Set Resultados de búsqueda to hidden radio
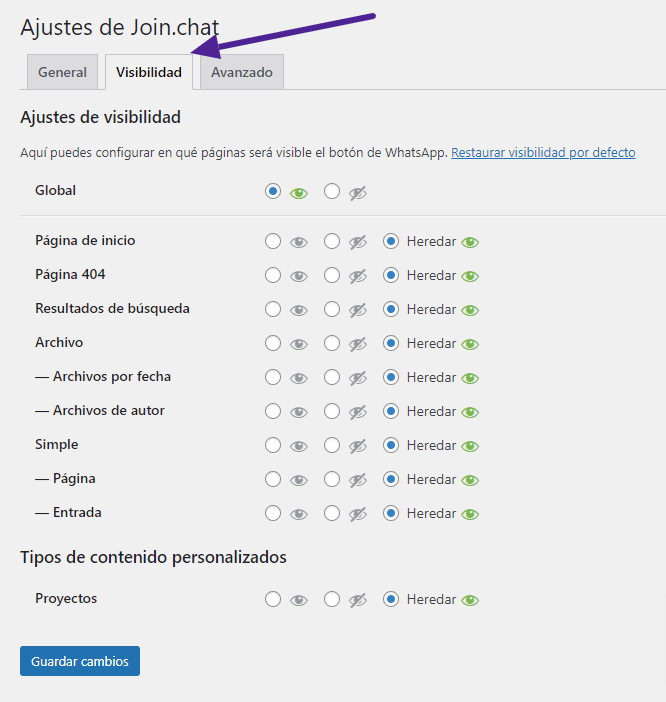 tap(332, 309)
